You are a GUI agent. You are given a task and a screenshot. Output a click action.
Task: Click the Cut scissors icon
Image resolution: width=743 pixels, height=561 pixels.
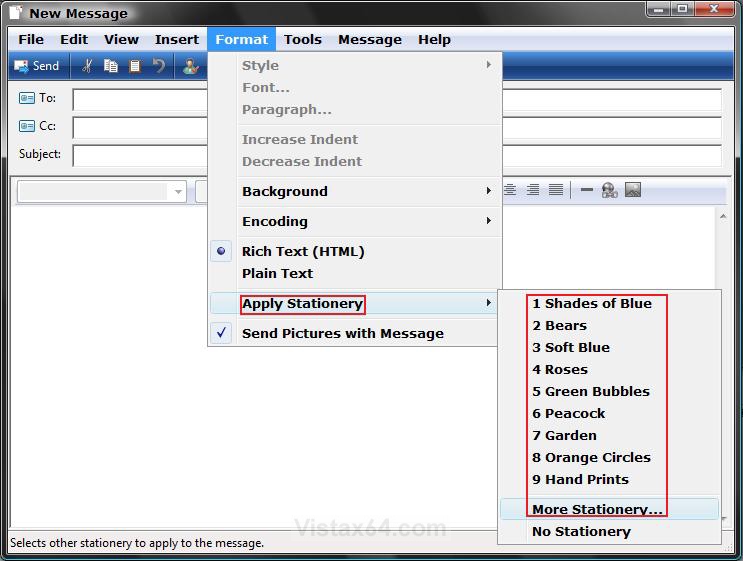pos(87,66)
